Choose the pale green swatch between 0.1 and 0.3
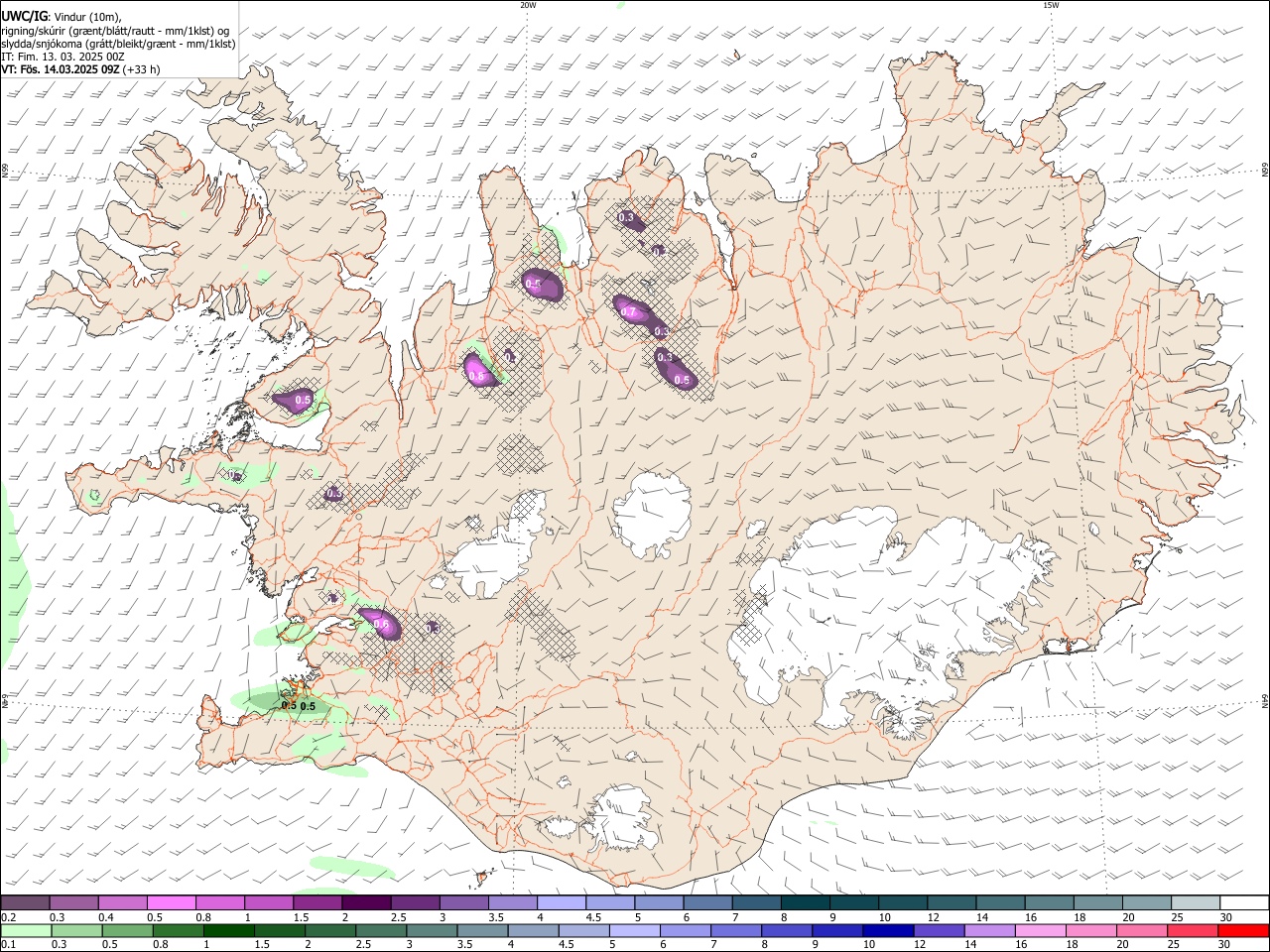Screen dimensions: 1270x952 26,930
